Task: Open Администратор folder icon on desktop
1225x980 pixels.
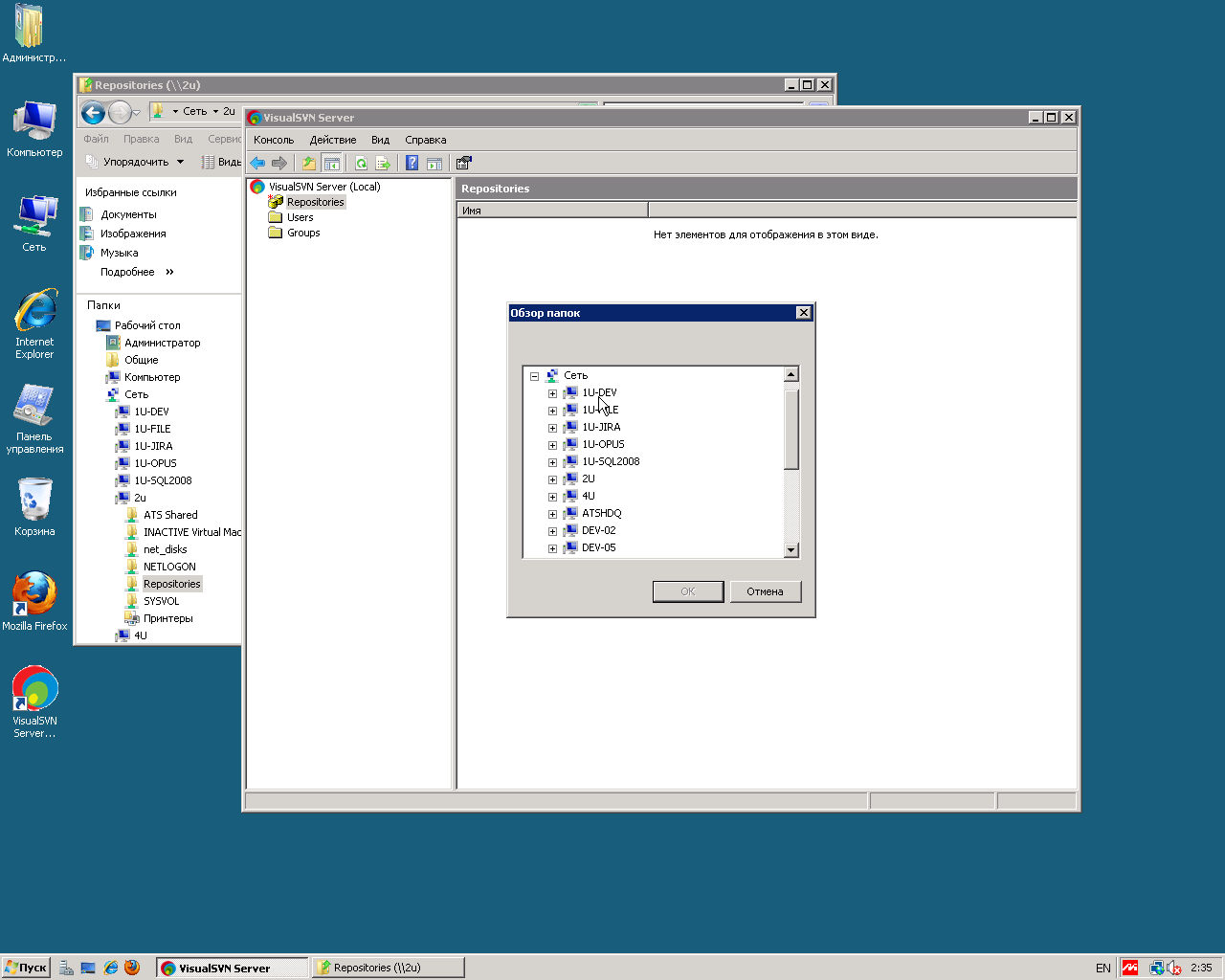Action: click(x=33, y=33)
